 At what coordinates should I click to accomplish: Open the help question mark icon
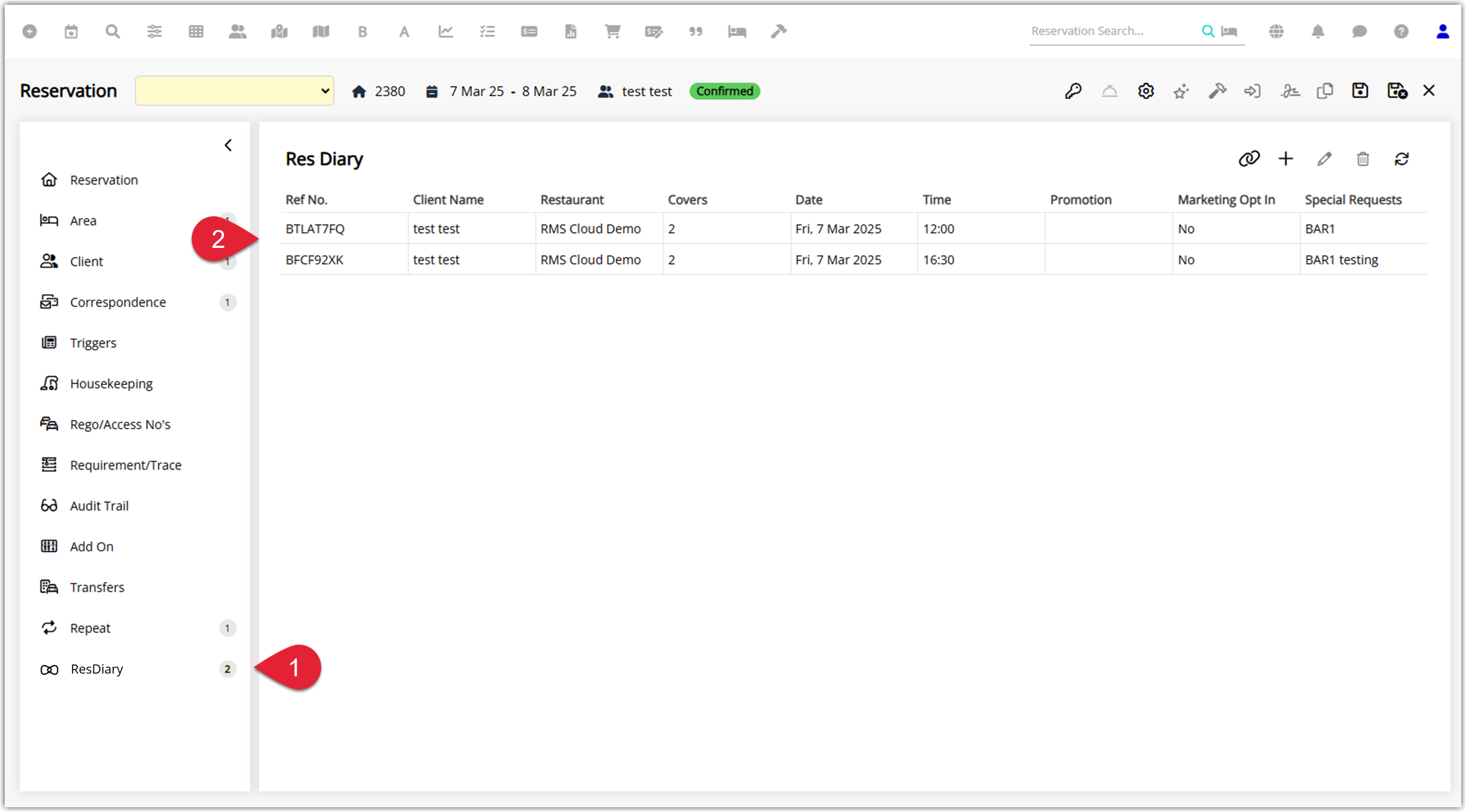tap(1401, 31)
